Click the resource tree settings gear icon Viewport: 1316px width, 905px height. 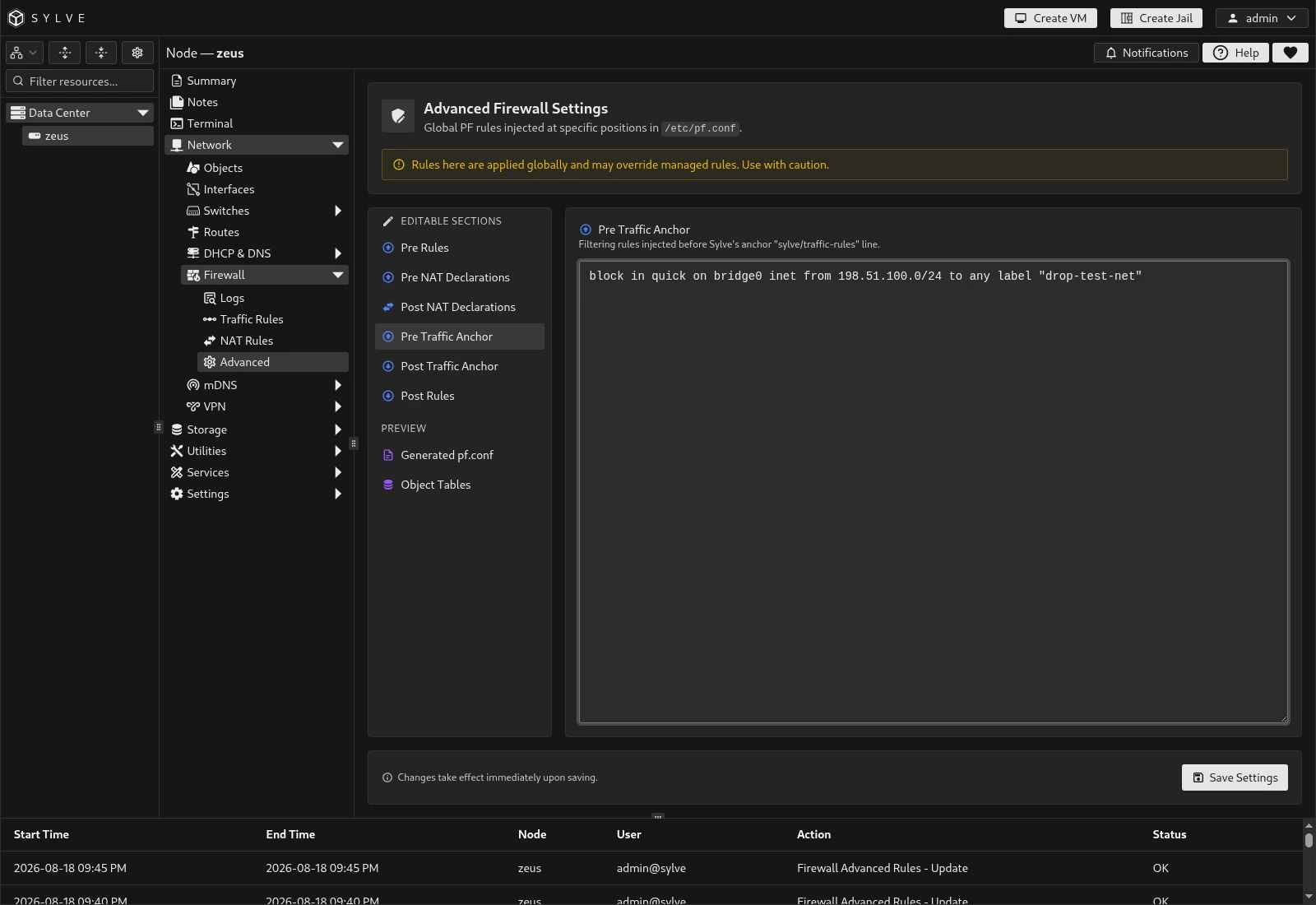click(x=137, y=53)
